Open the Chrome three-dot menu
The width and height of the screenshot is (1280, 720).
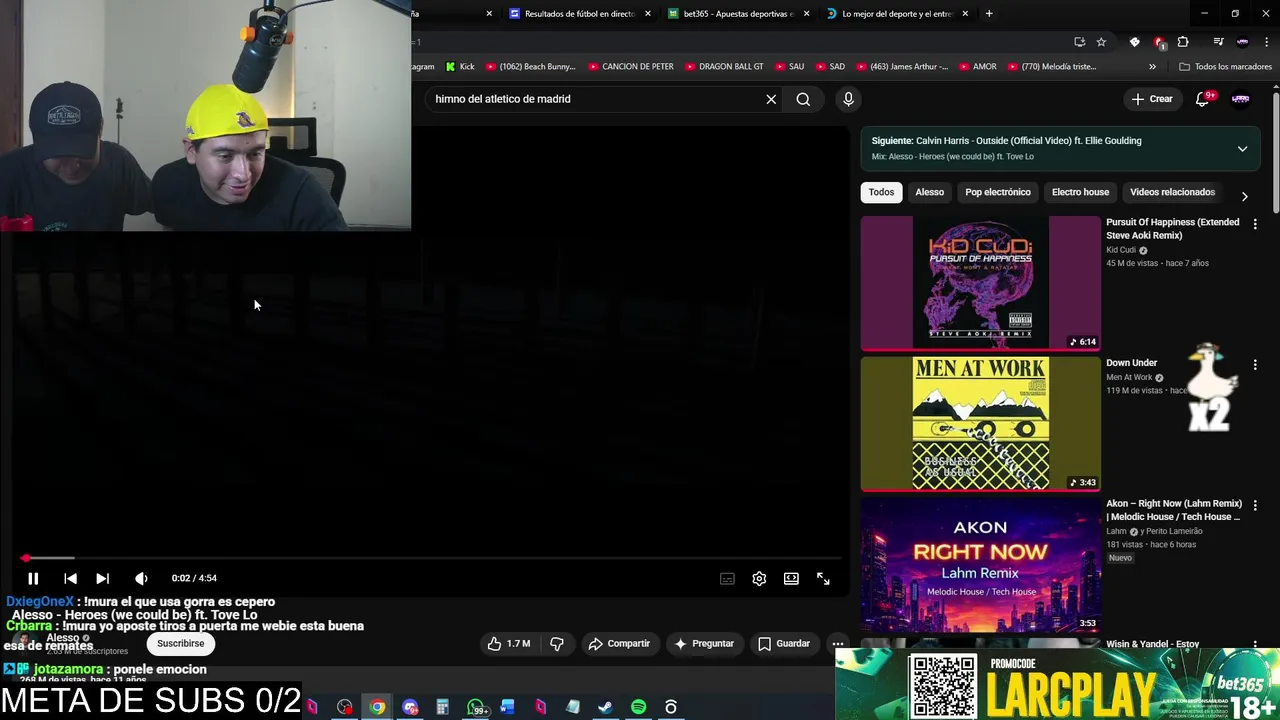(x=1265, y=42)
